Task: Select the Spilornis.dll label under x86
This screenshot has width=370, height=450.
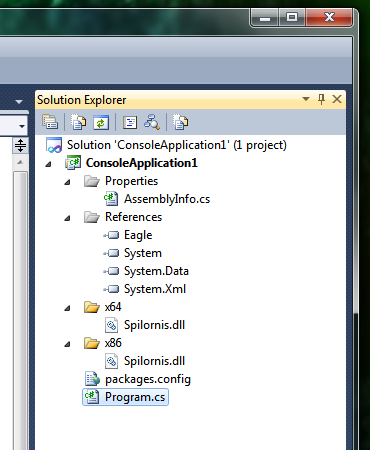Action: (154, 361)
